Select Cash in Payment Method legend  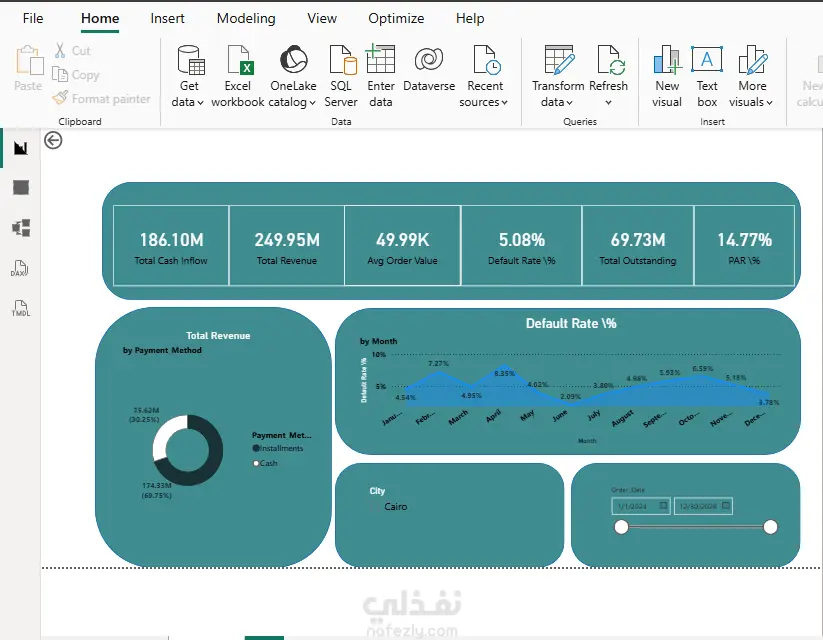coord(265,463)
